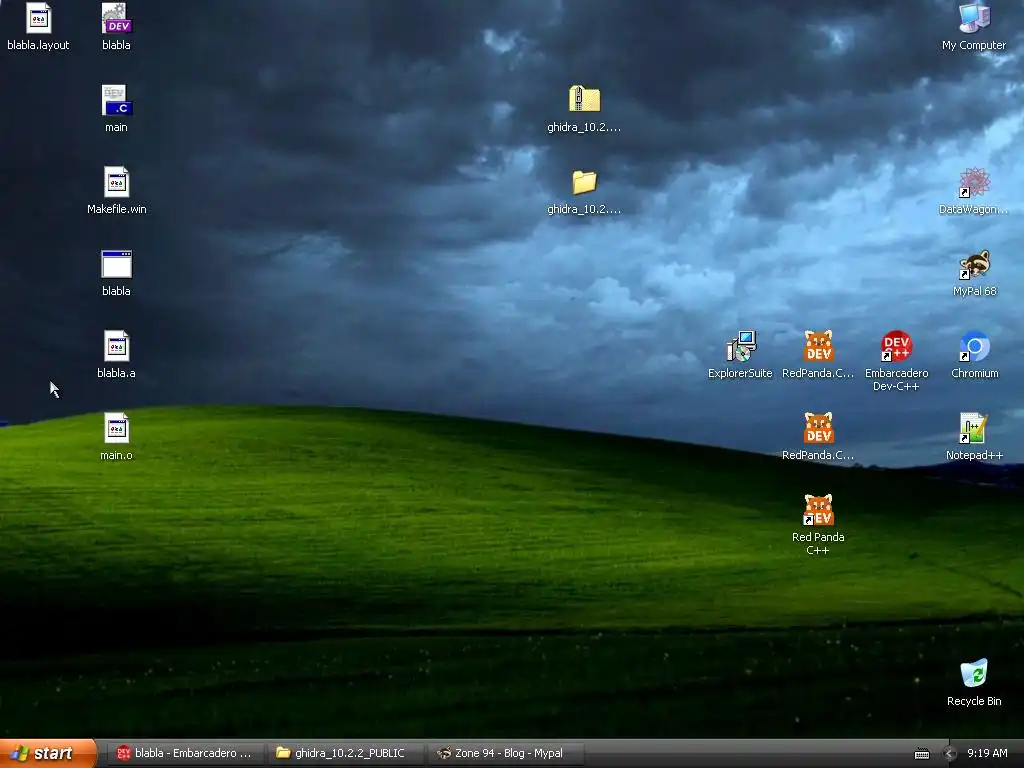Select the ghidra zip archive icon

(584, 100)
